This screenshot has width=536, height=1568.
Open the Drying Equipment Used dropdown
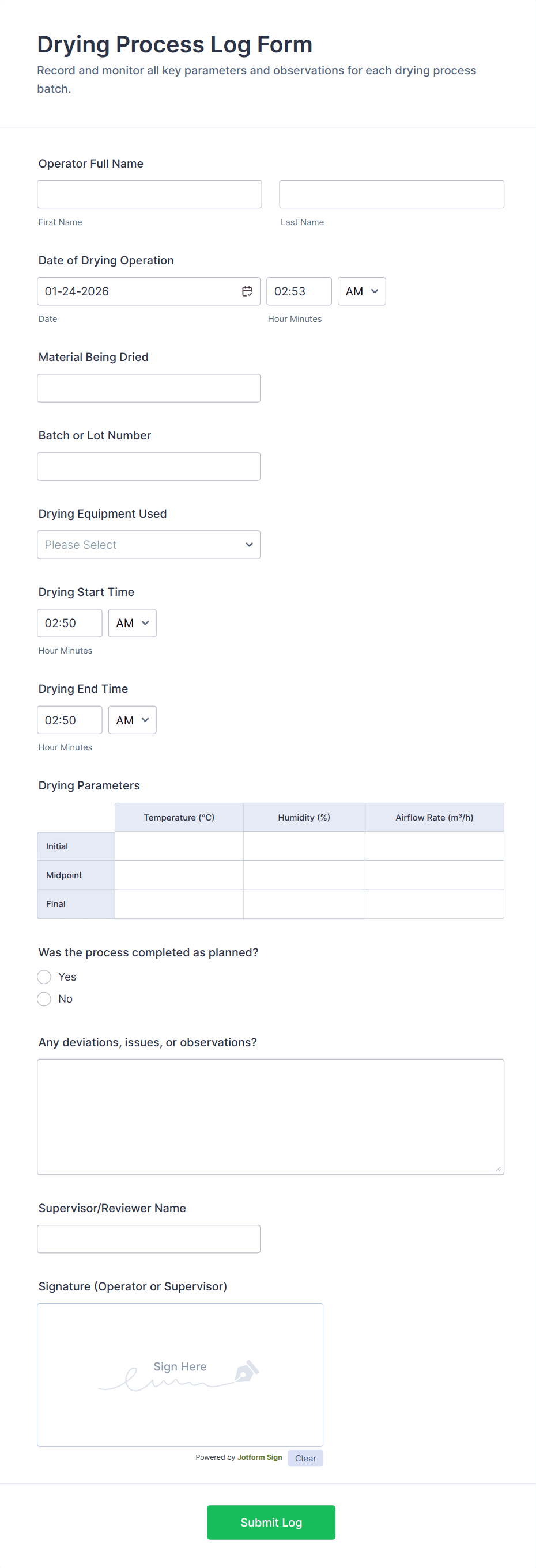(149, 545)
